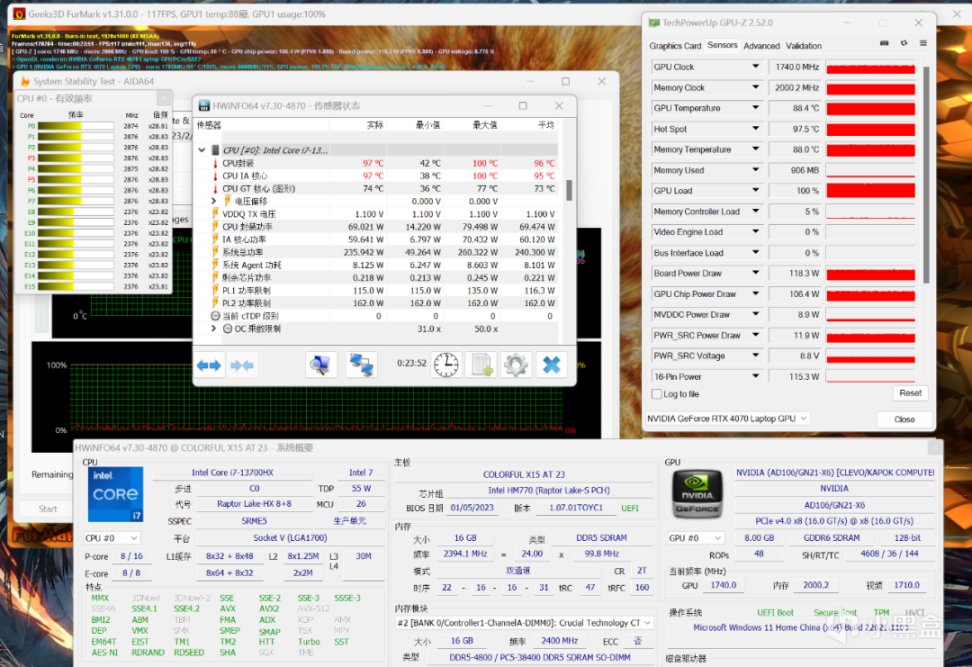Open the Hot Spot sensor dropdown in GPU-Z
972x667 pixels.
tap(755, 128)
